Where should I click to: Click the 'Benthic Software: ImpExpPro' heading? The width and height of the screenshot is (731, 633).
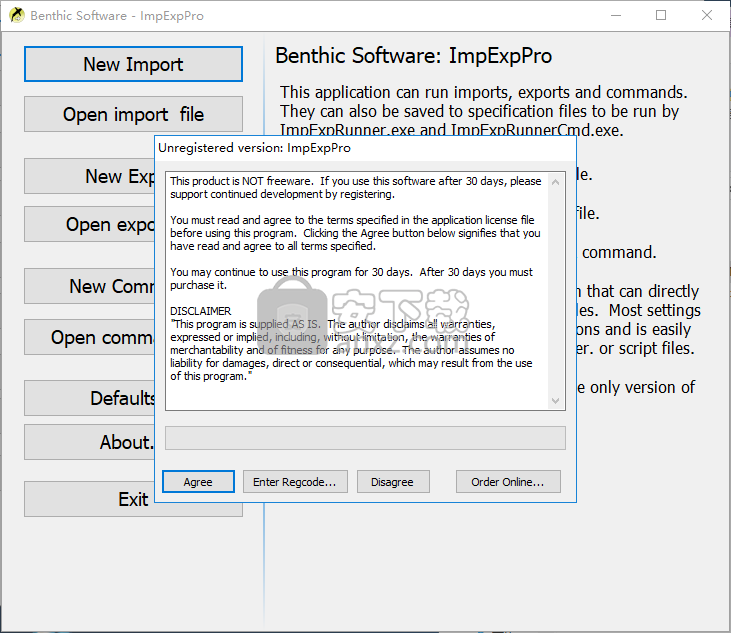[414, 56]
